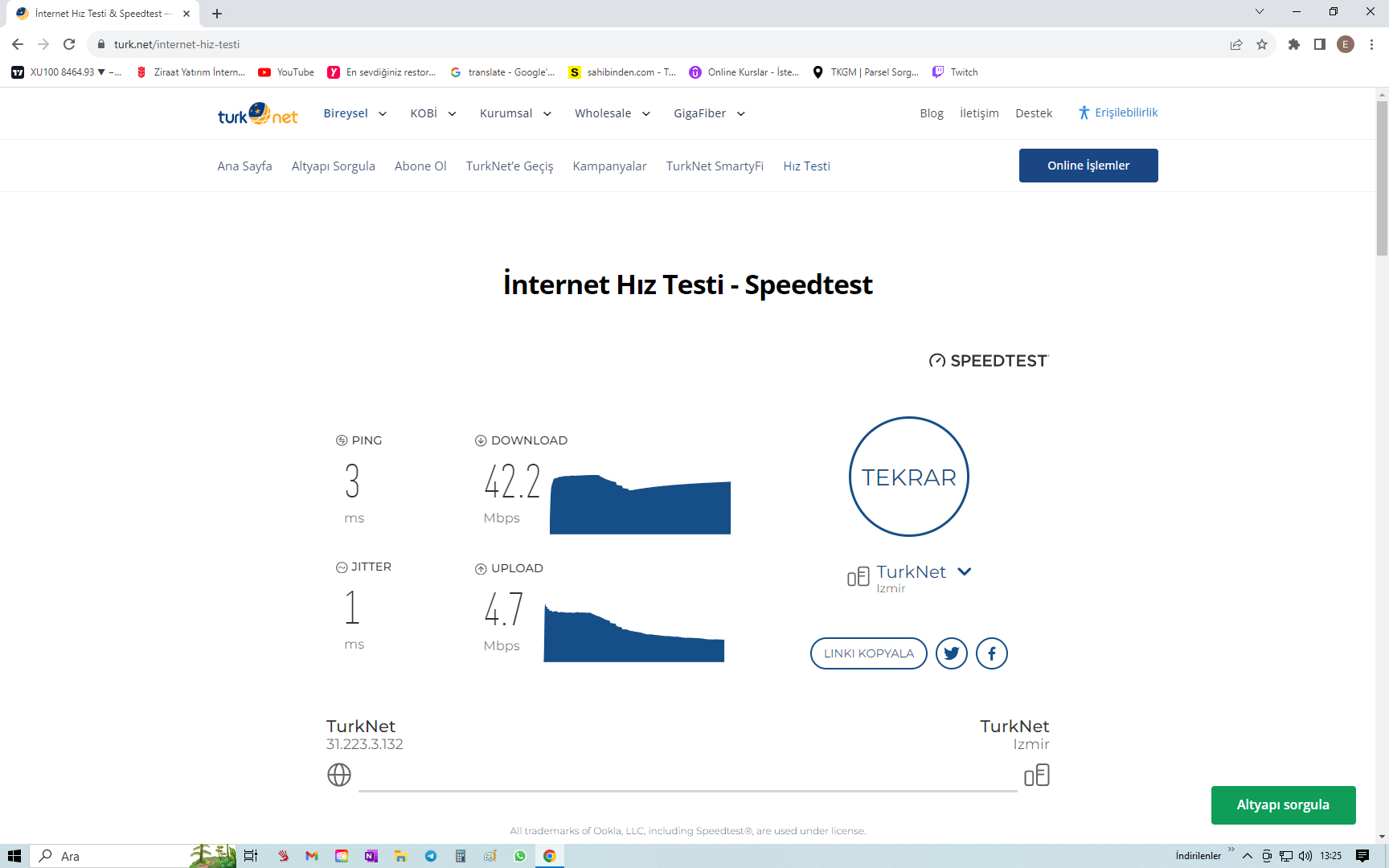Open the Windows Start menu
1389x868 pixels.
click(x=14, y=856)
